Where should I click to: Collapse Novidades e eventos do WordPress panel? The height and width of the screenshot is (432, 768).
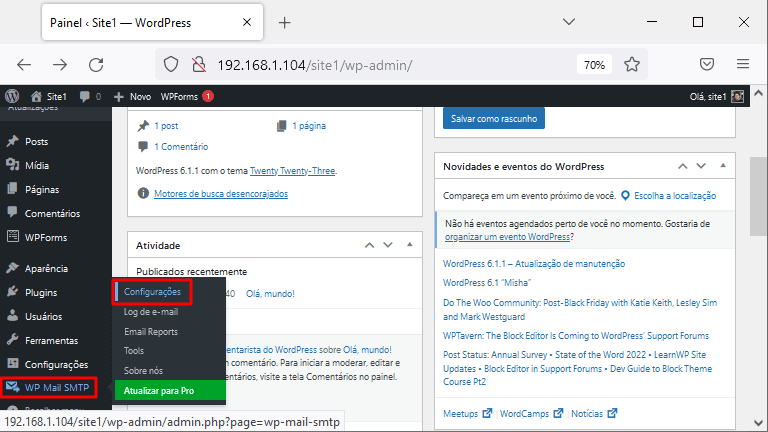click(723, 166)
